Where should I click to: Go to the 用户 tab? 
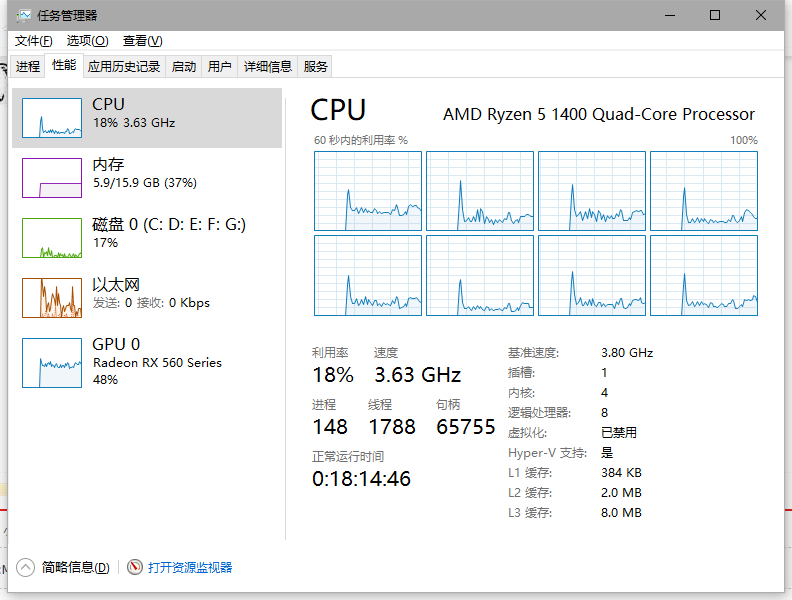point(219,67)
